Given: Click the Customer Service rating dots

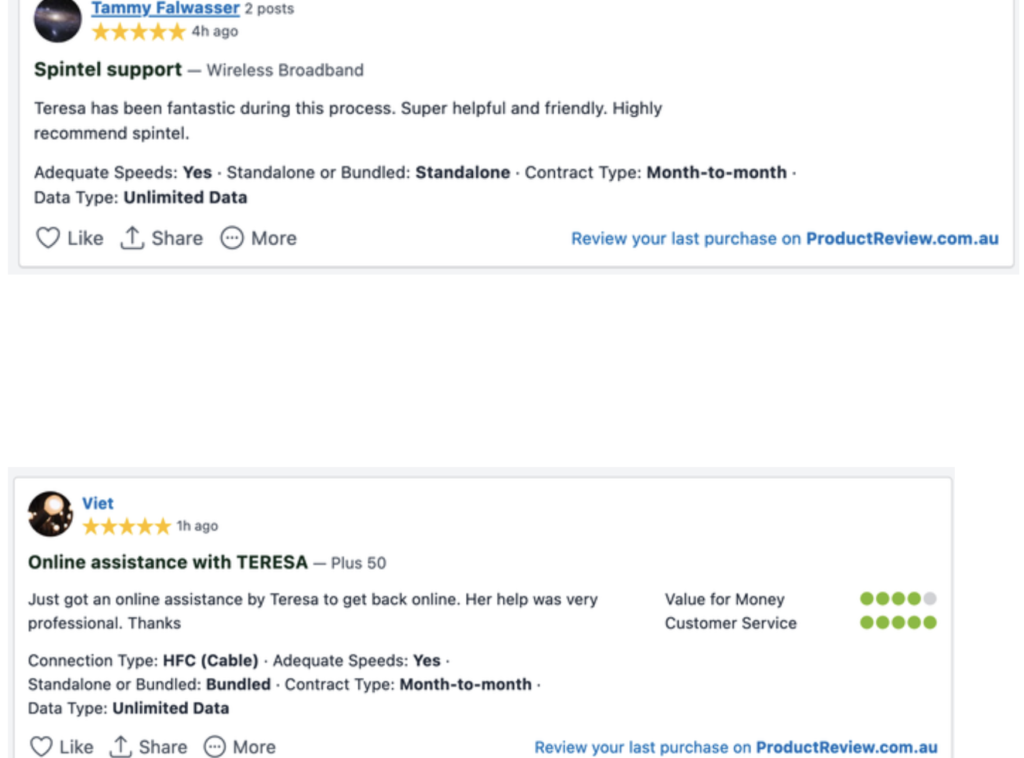Looking at the screenshot, I should point(898,623).
